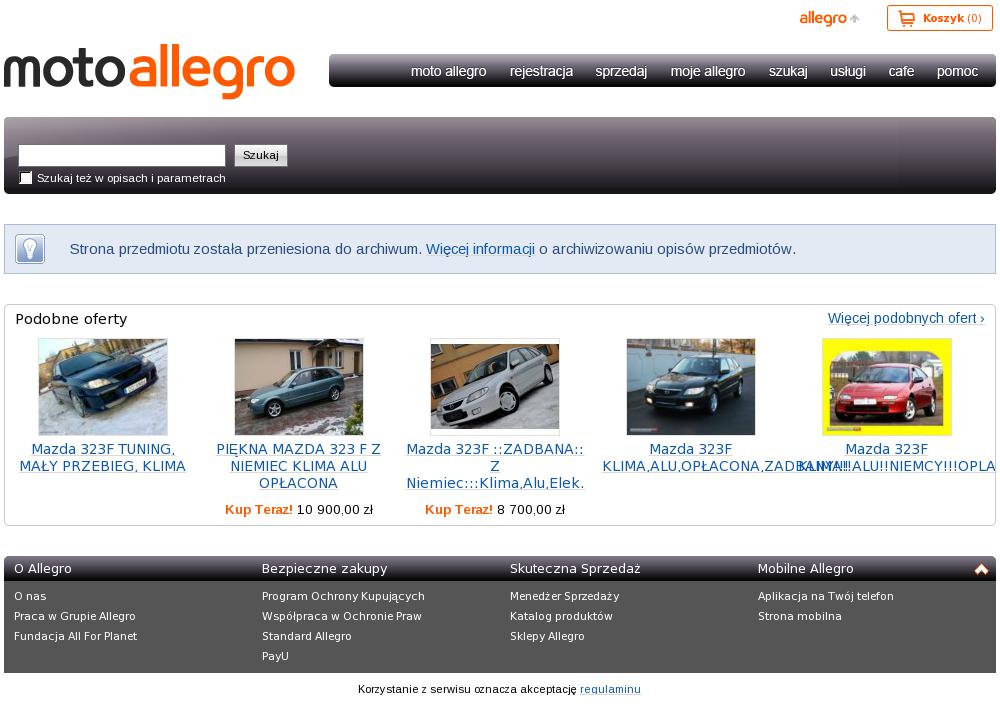
Task: Open 'PIĘKNA MAZDA 323 F Z NIEMIEC' offer link
Action: pyautogui.click(x=298, y=466)
